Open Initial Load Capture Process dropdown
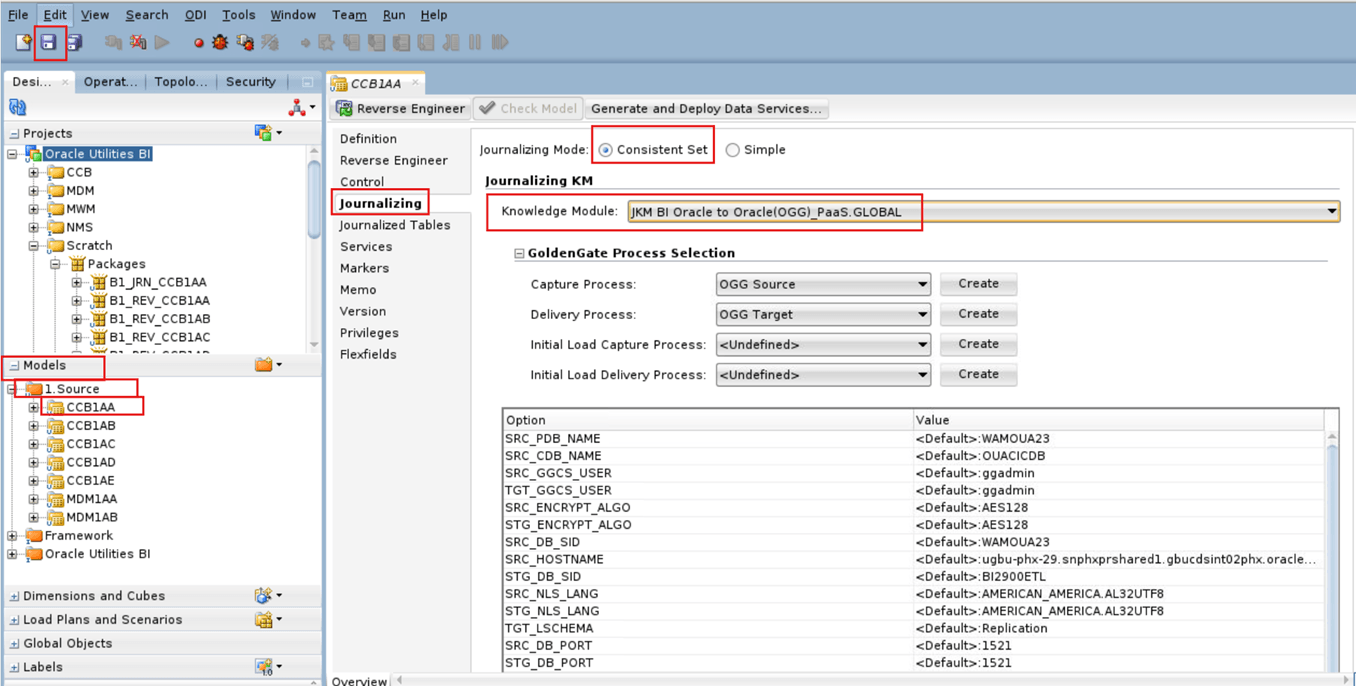 pos(922,345)
